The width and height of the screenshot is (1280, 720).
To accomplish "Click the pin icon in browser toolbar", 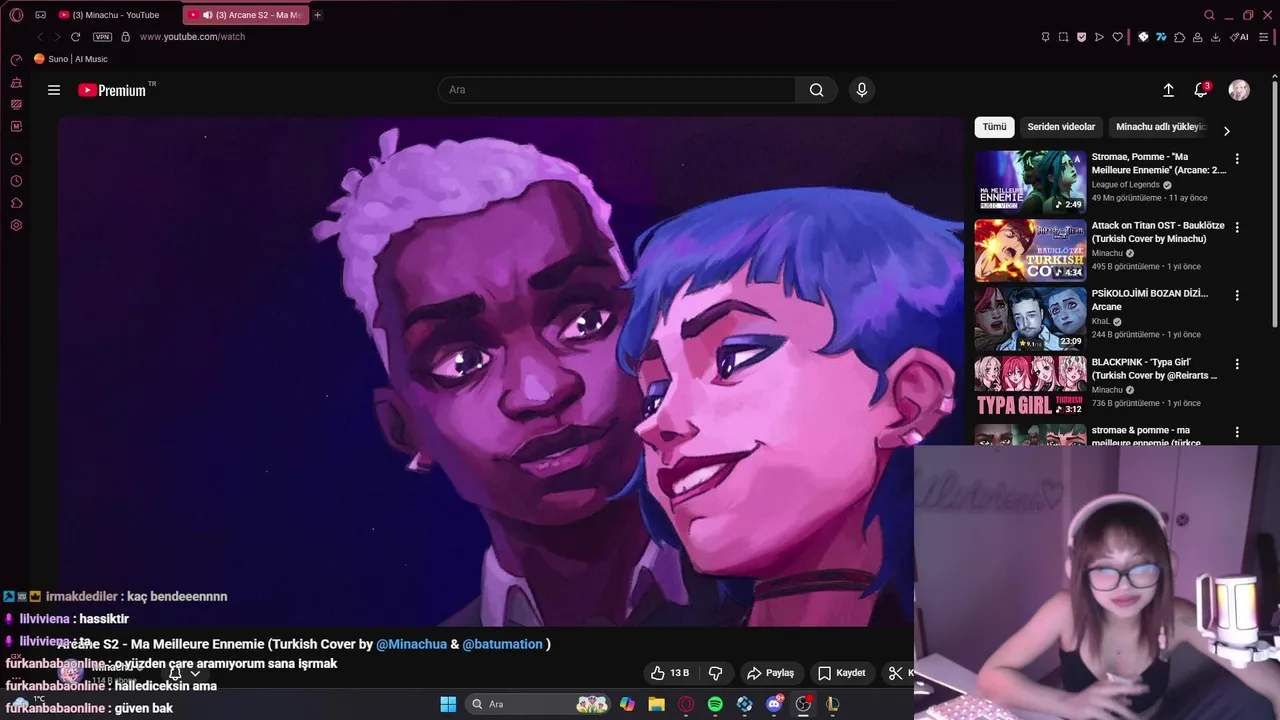I will coord(1045,37).
